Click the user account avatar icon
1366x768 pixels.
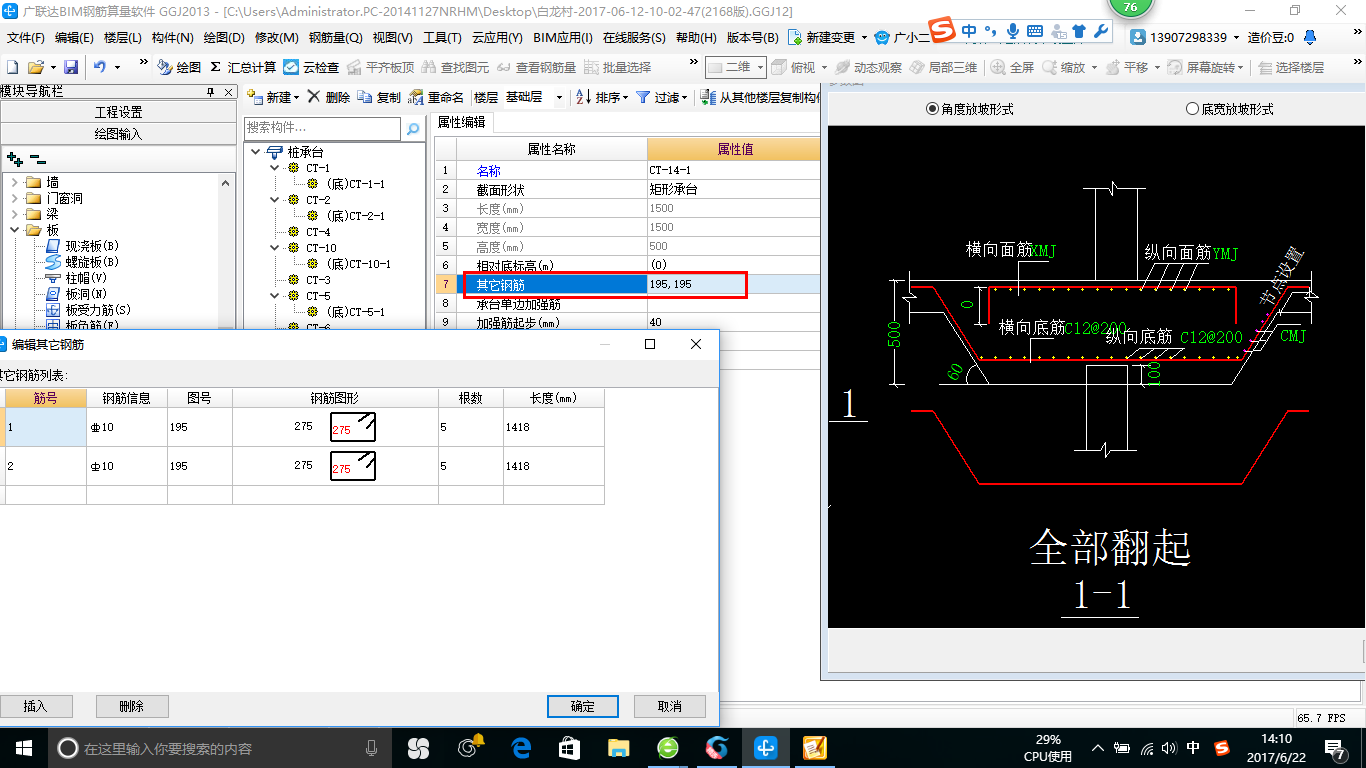pos(1138,37)
